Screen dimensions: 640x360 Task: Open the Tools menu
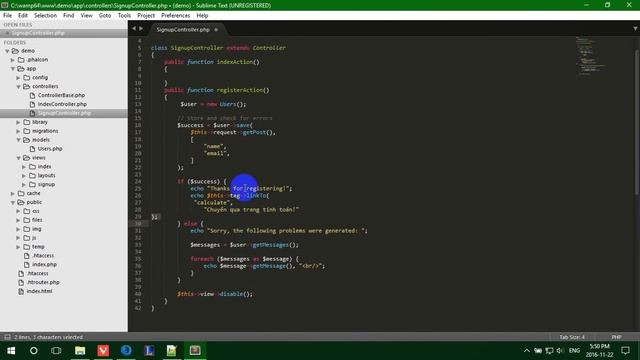[x=124, y=16]
